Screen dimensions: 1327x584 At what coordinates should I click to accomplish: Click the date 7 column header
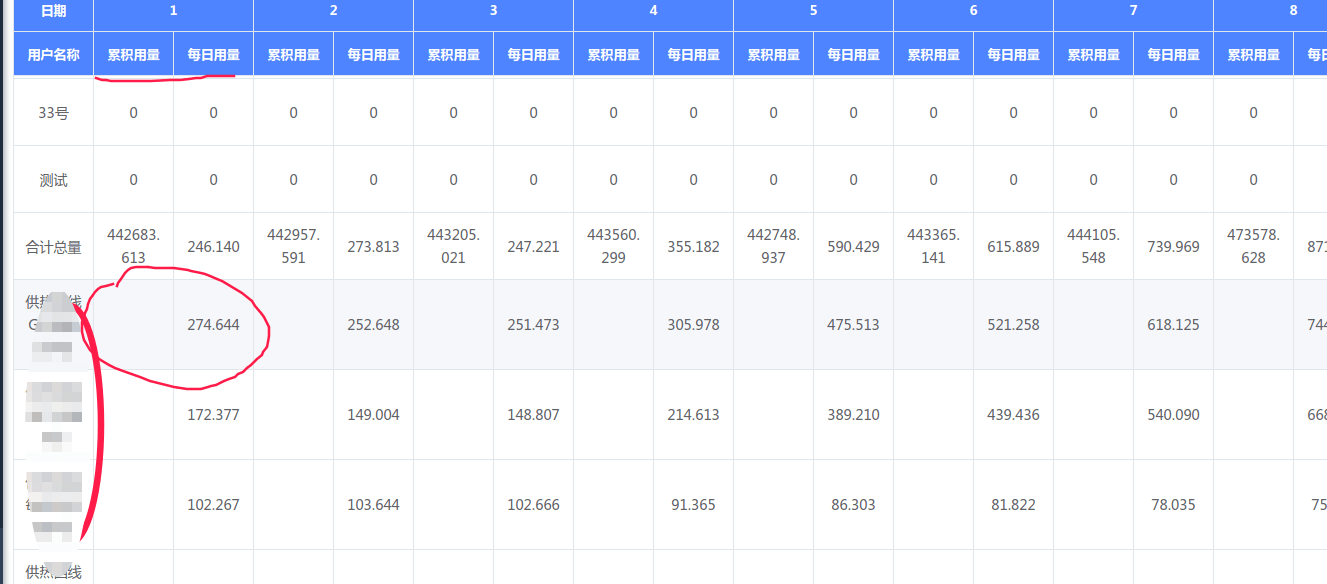click(x=1133, y=11)
